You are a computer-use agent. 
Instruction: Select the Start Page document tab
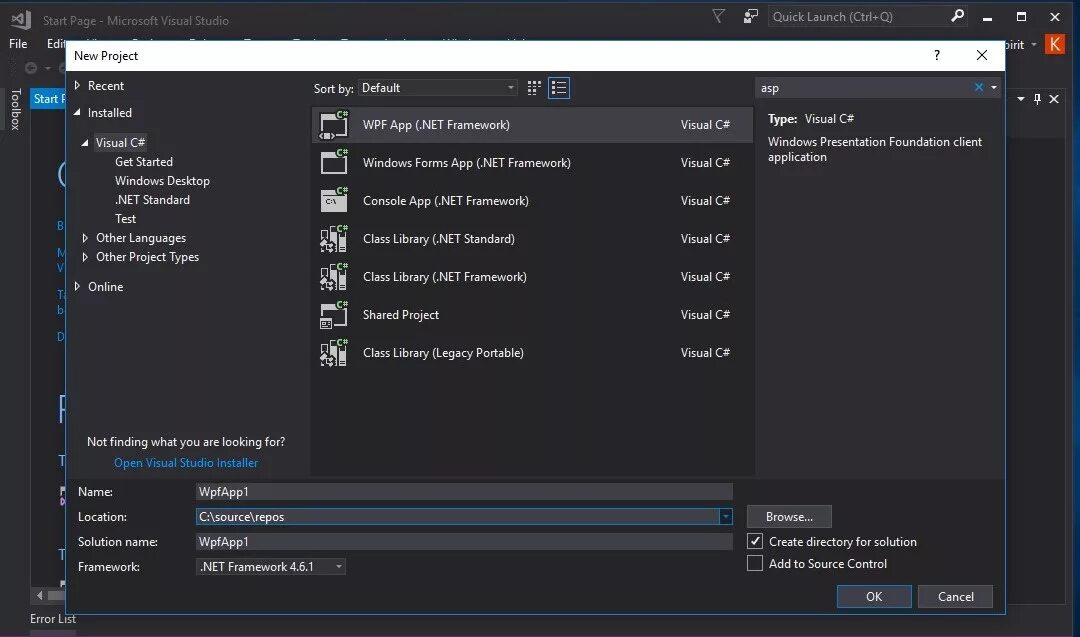[49, 99]
